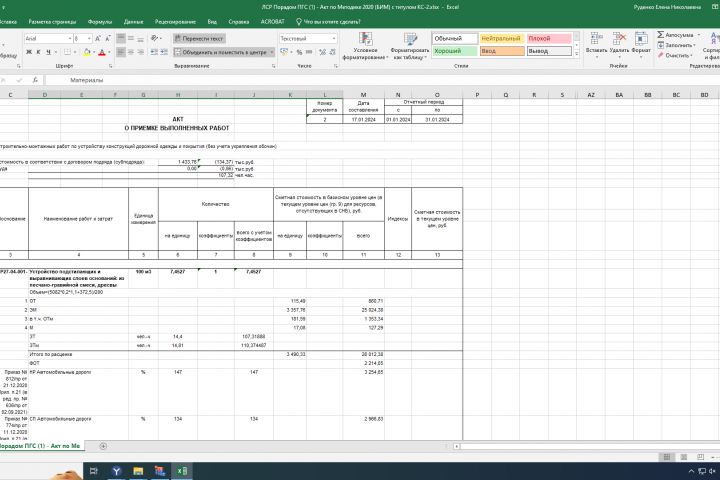Align text to middle of cell
720x480 pixels.
coord(131,39)
